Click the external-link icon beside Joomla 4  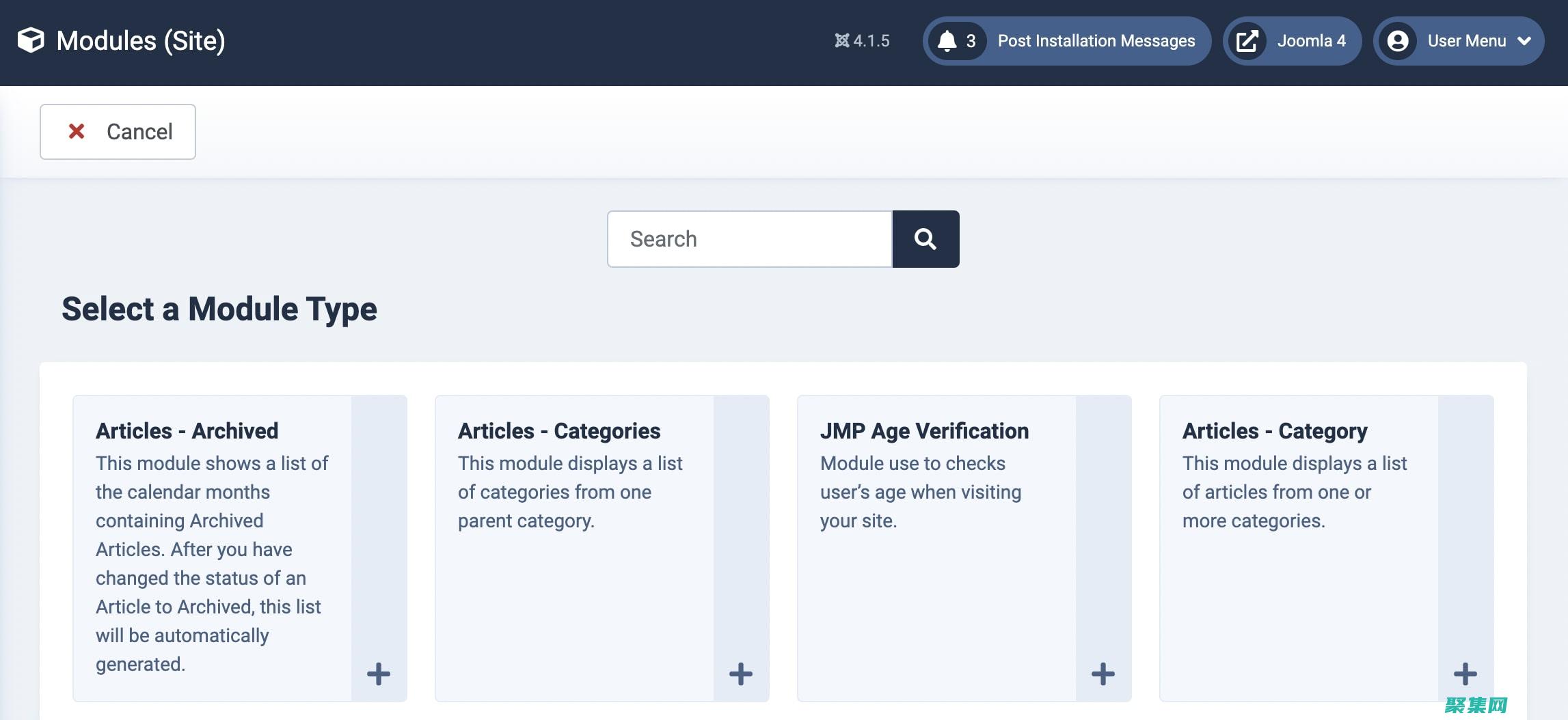[x=1248, y=40]
